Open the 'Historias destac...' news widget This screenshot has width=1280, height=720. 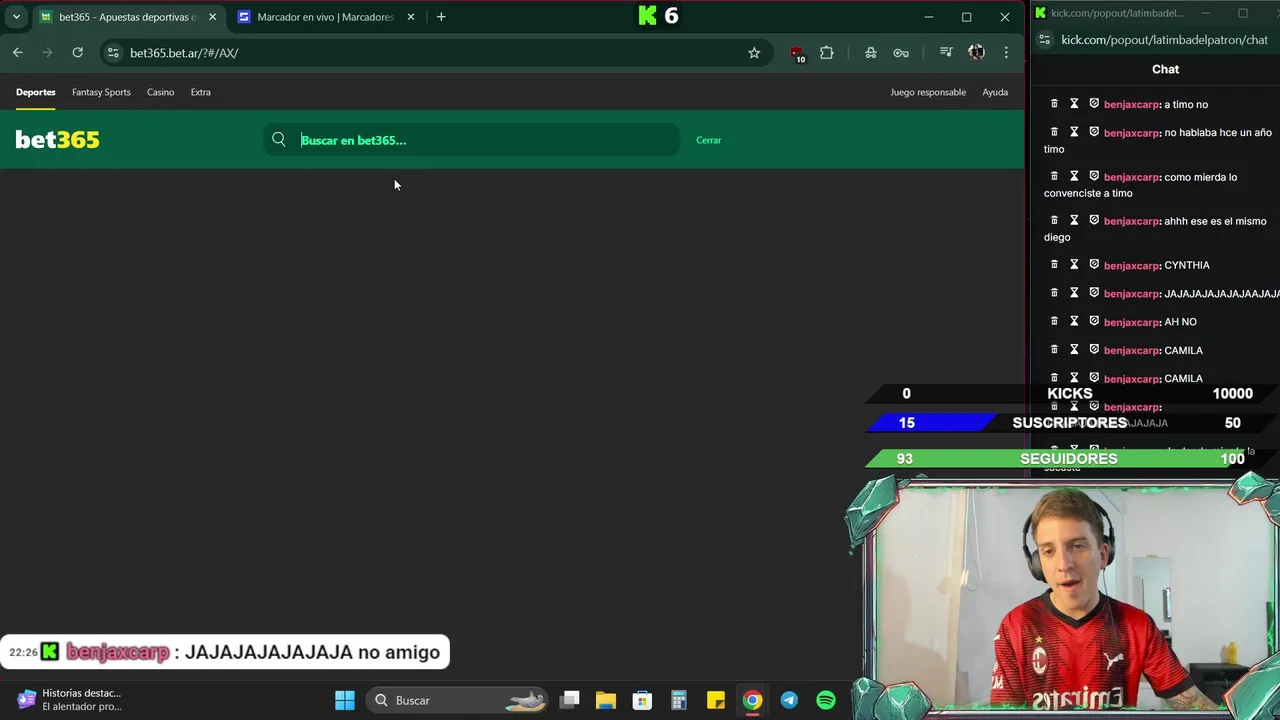[68, 700]
